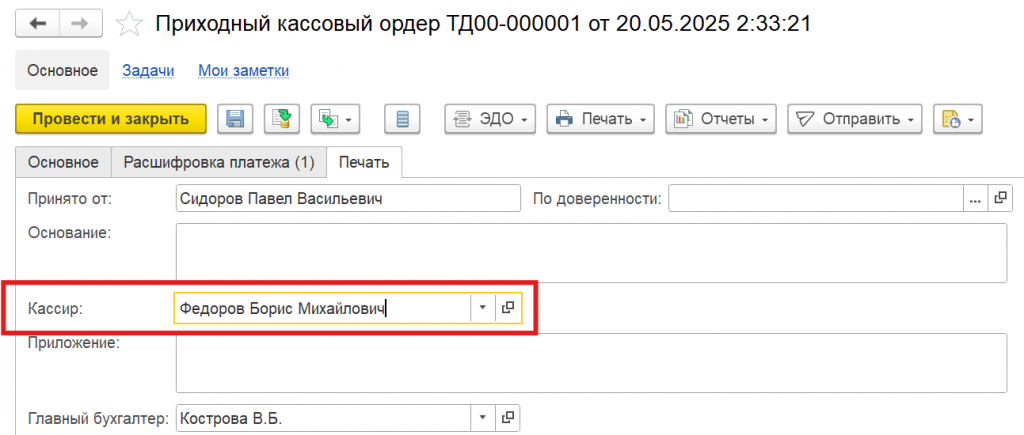This screenshot has width=1024, height=435.
Task: Switch to Основное navigation section
Action: pyautogui.click(x=62, y=70)
